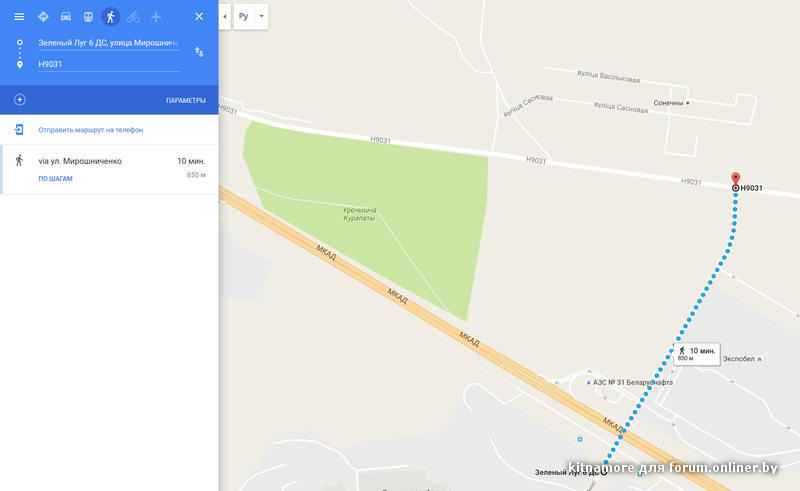Edit the H9031 destination field
Image resolution: width=800 pixels, height=491 pixels.
point(109,64)
